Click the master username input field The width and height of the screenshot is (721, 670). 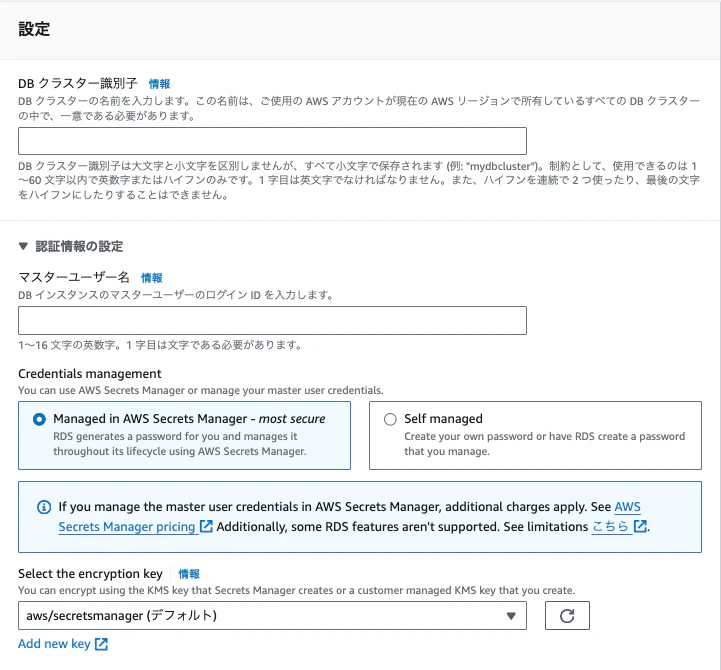tap(272, 321)
